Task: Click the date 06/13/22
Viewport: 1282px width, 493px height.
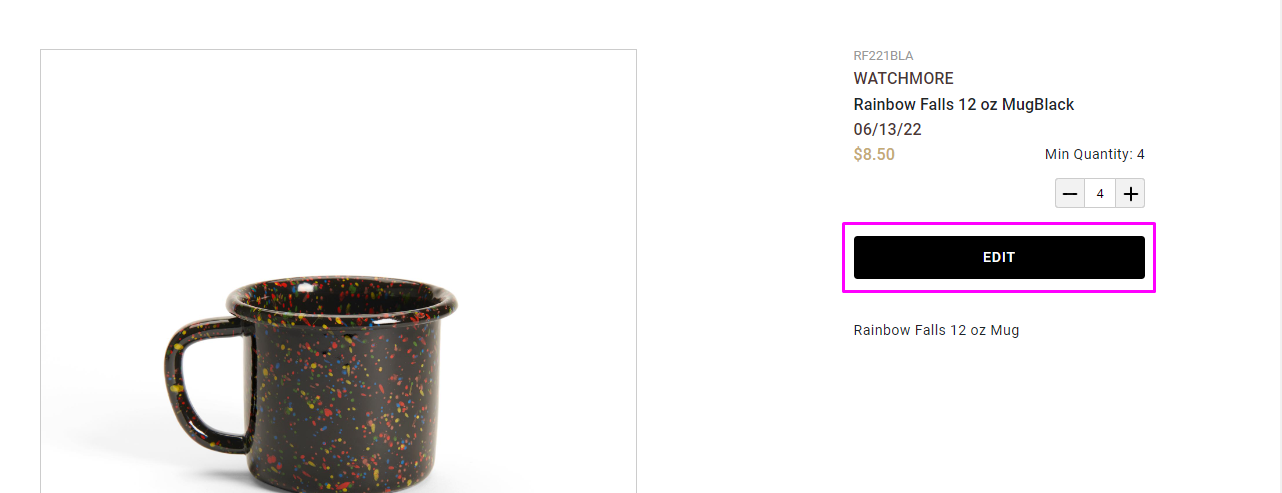Action: point(887,130)
